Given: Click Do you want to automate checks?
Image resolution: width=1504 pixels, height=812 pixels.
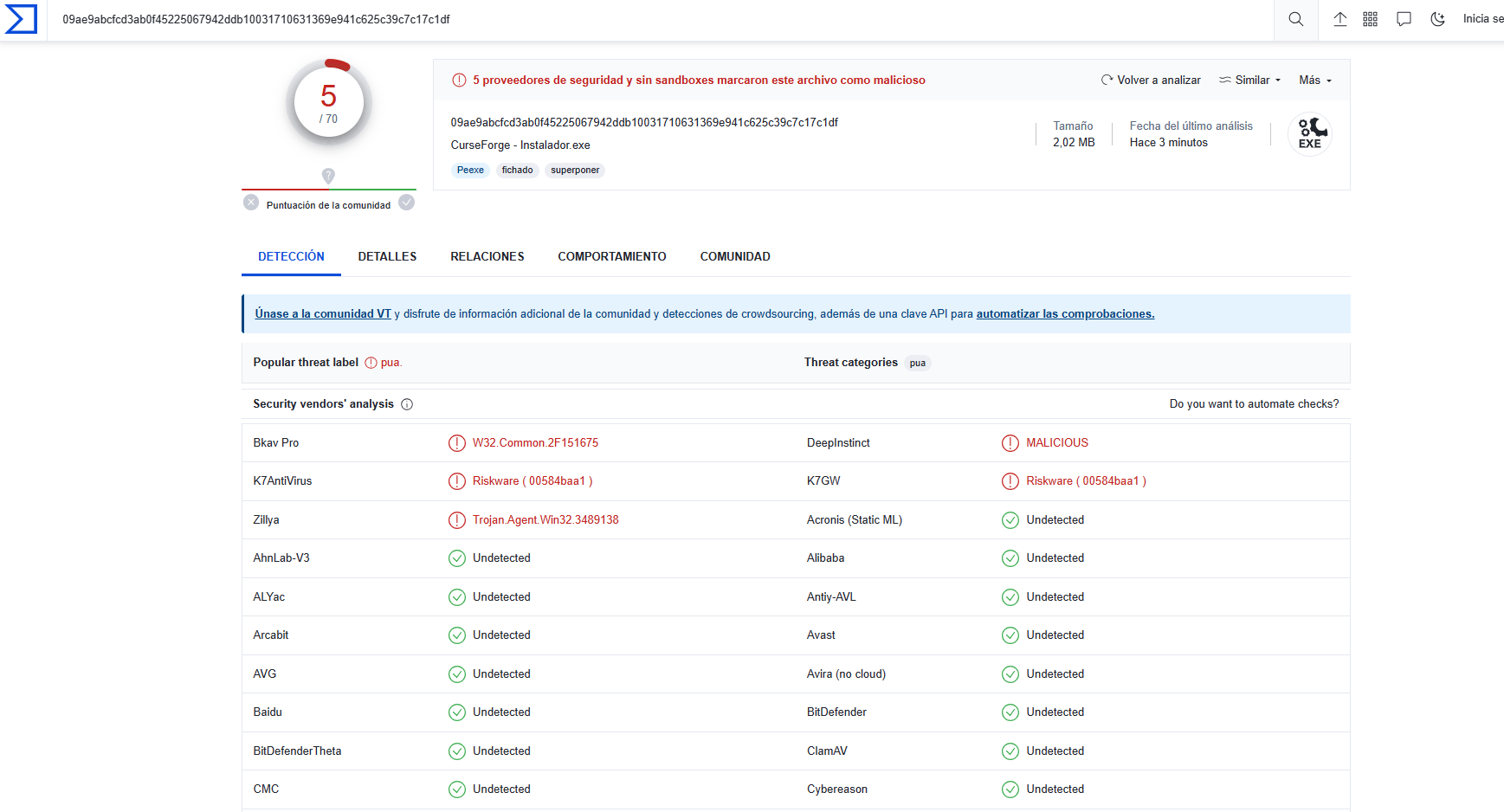Looking at the screenshot, I should 1254,403.
